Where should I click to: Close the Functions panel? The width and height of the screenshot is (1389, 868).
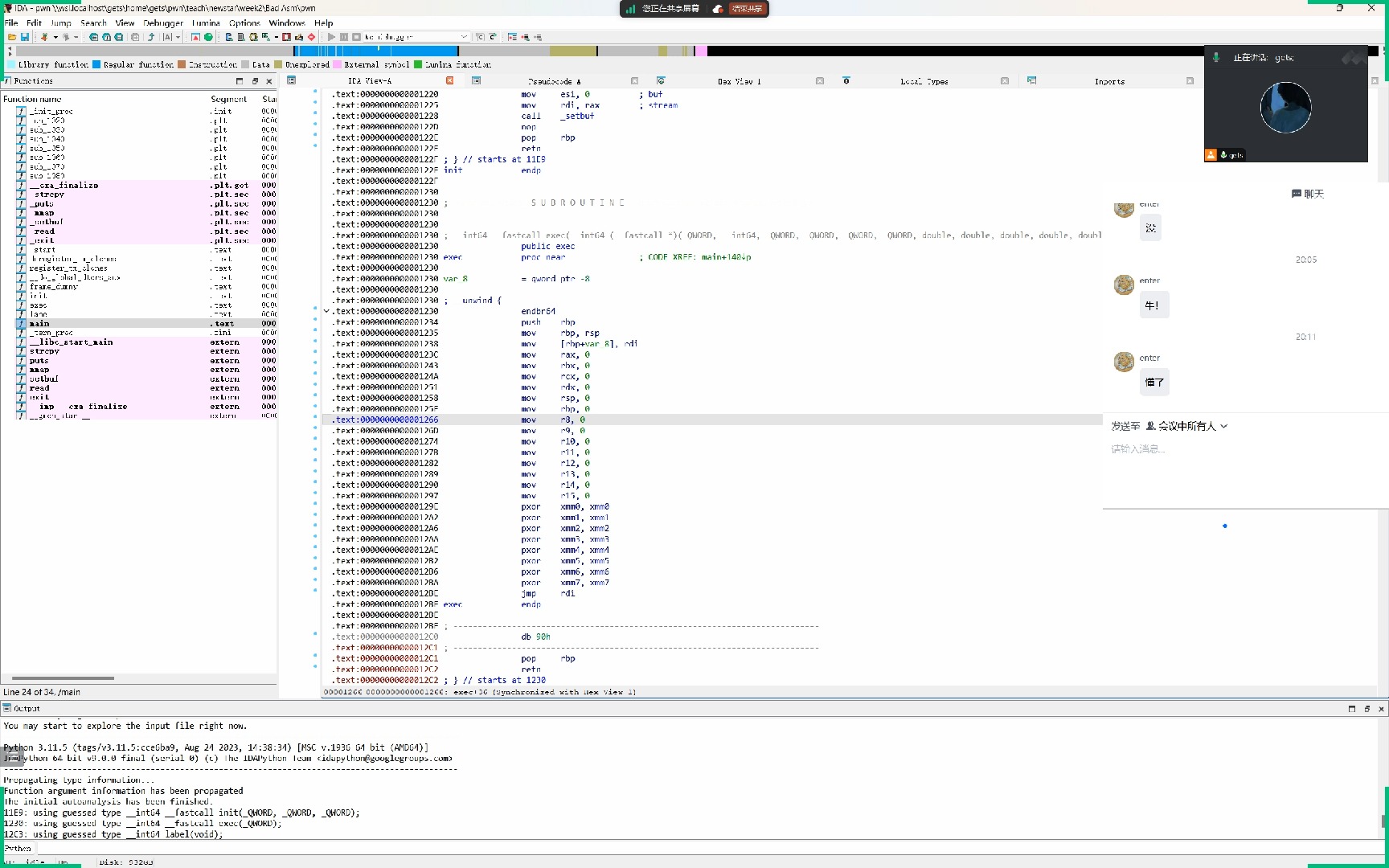point(269,81)
